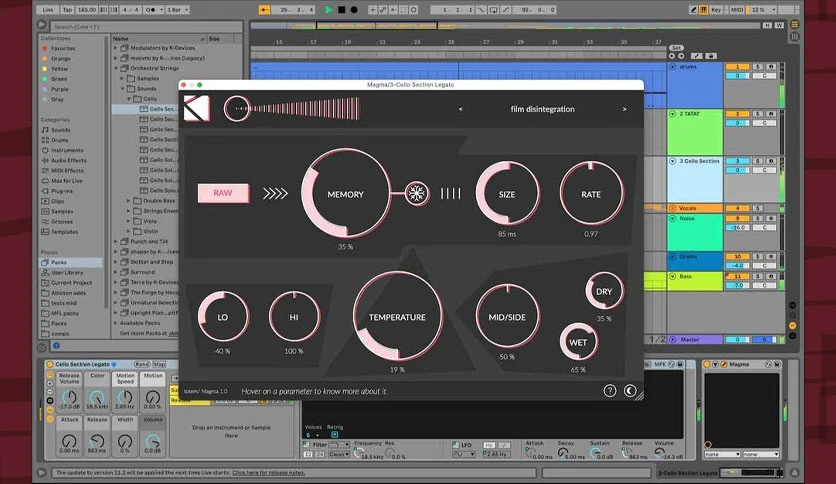Image resolution: width=836 pixels, height=484 pixels.
Task: Toggle Magma device activator in device chain
Action: 707,364
